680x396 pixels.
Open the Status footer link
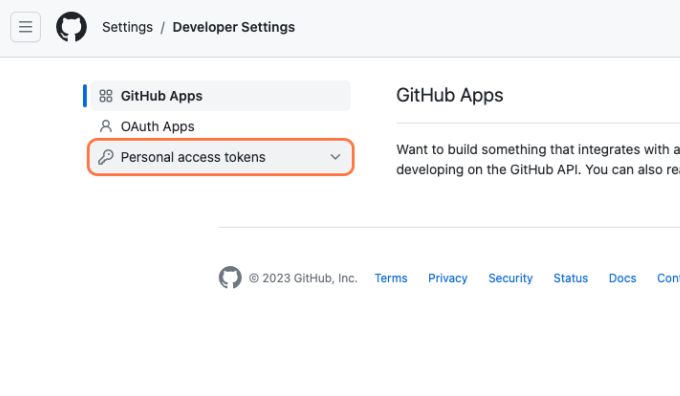pyautogui.click(x=571, y=278)
